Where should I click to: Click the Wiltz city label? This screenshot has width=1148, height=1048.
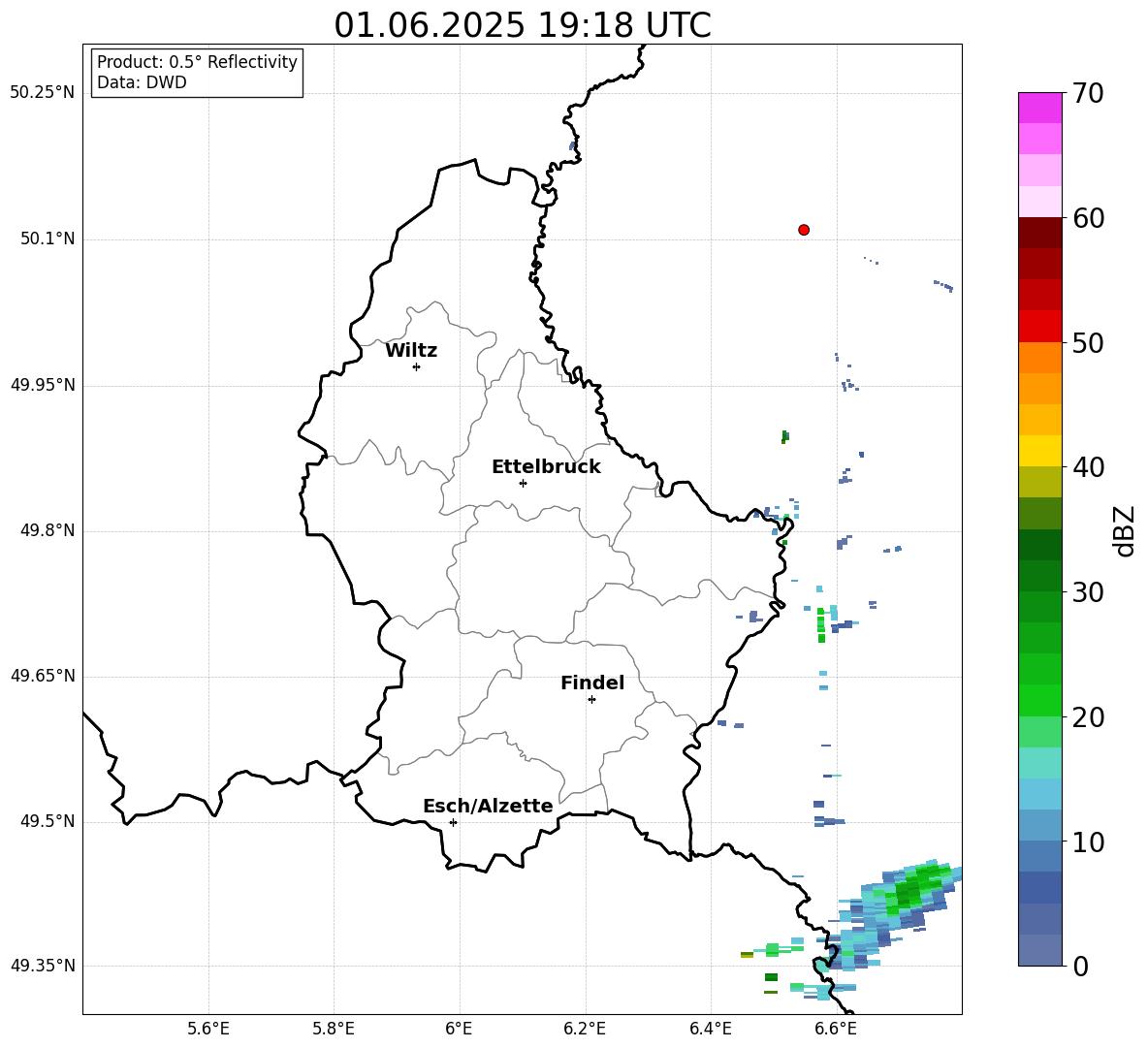click(x=411, y=351)
